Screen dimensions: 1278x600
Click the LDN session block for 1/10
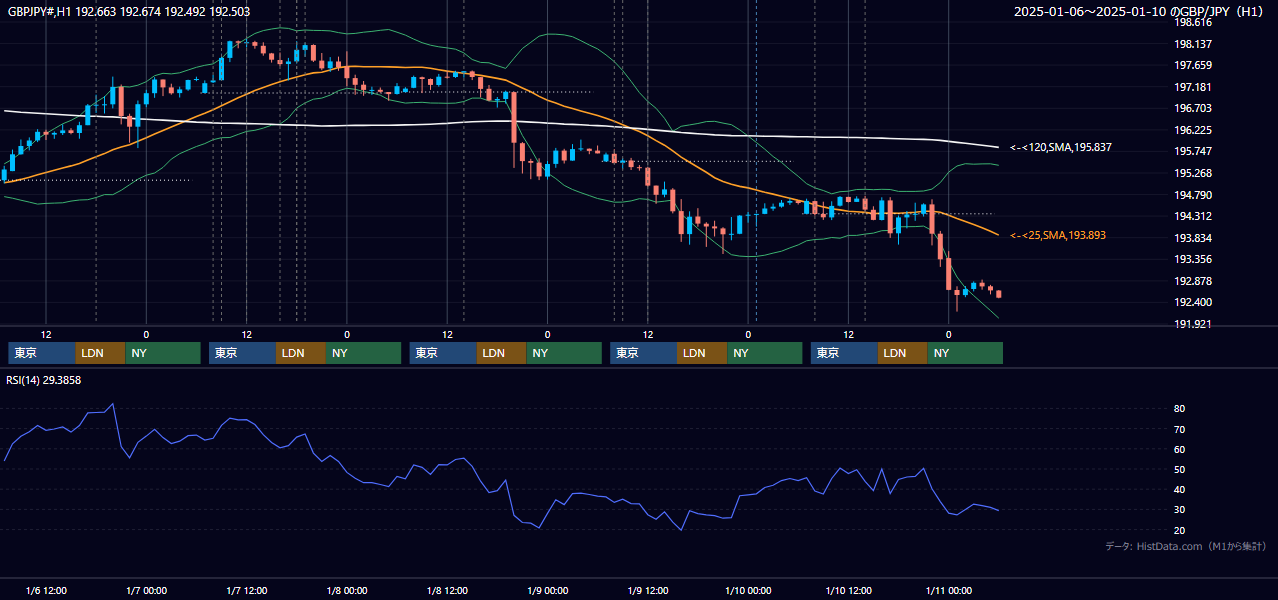point(903,353)
